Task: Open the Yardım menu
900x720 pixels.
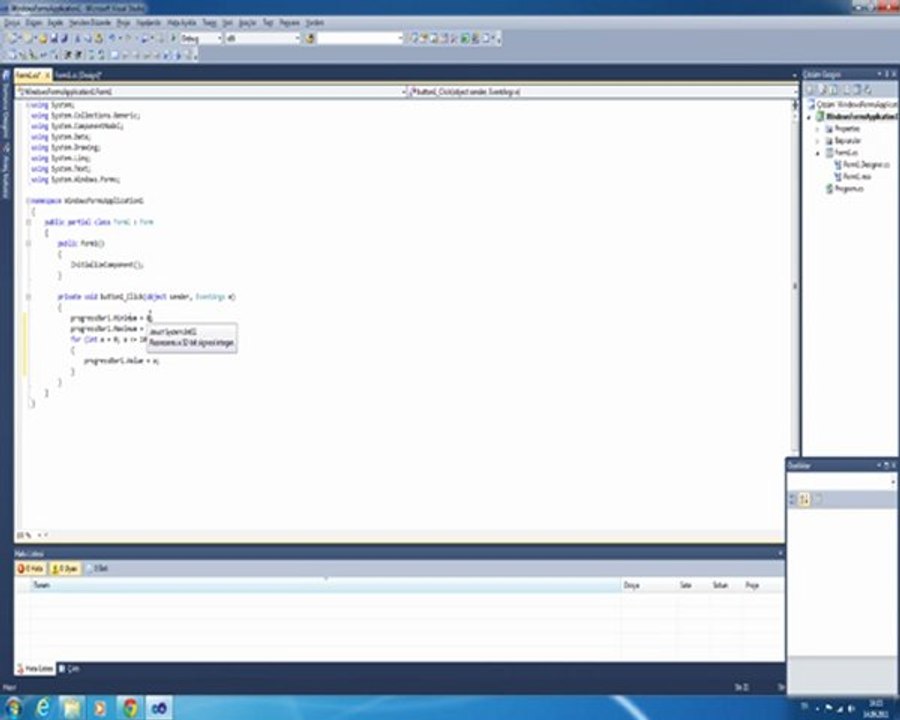Action: click(315, 23)
